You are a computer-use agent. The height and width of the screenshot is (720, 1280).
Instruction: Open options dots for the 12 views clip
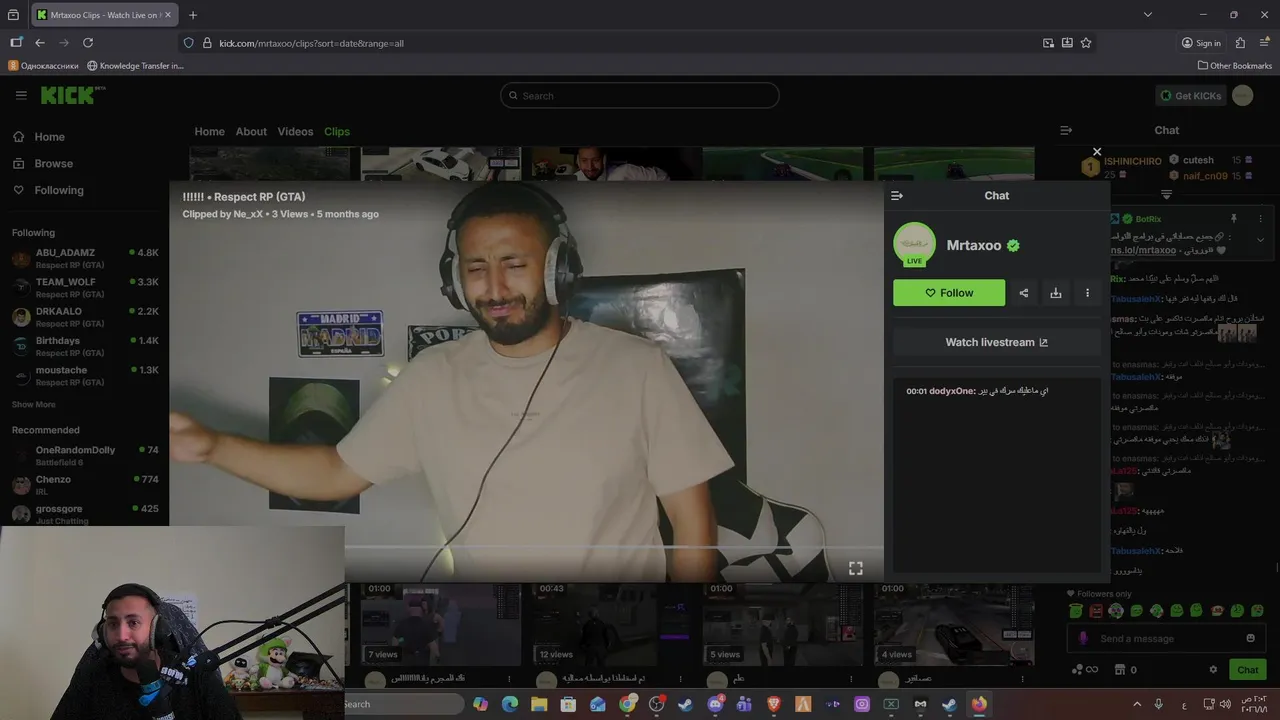tap(682, 678)
